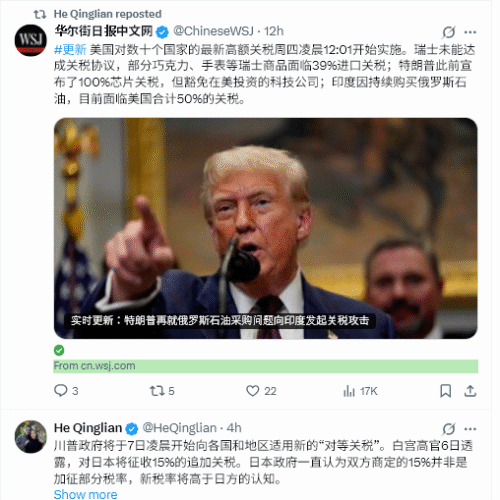Open the @ChineseWSJ handle
Screen dimensions: 500x500
(x=213, y=31)
